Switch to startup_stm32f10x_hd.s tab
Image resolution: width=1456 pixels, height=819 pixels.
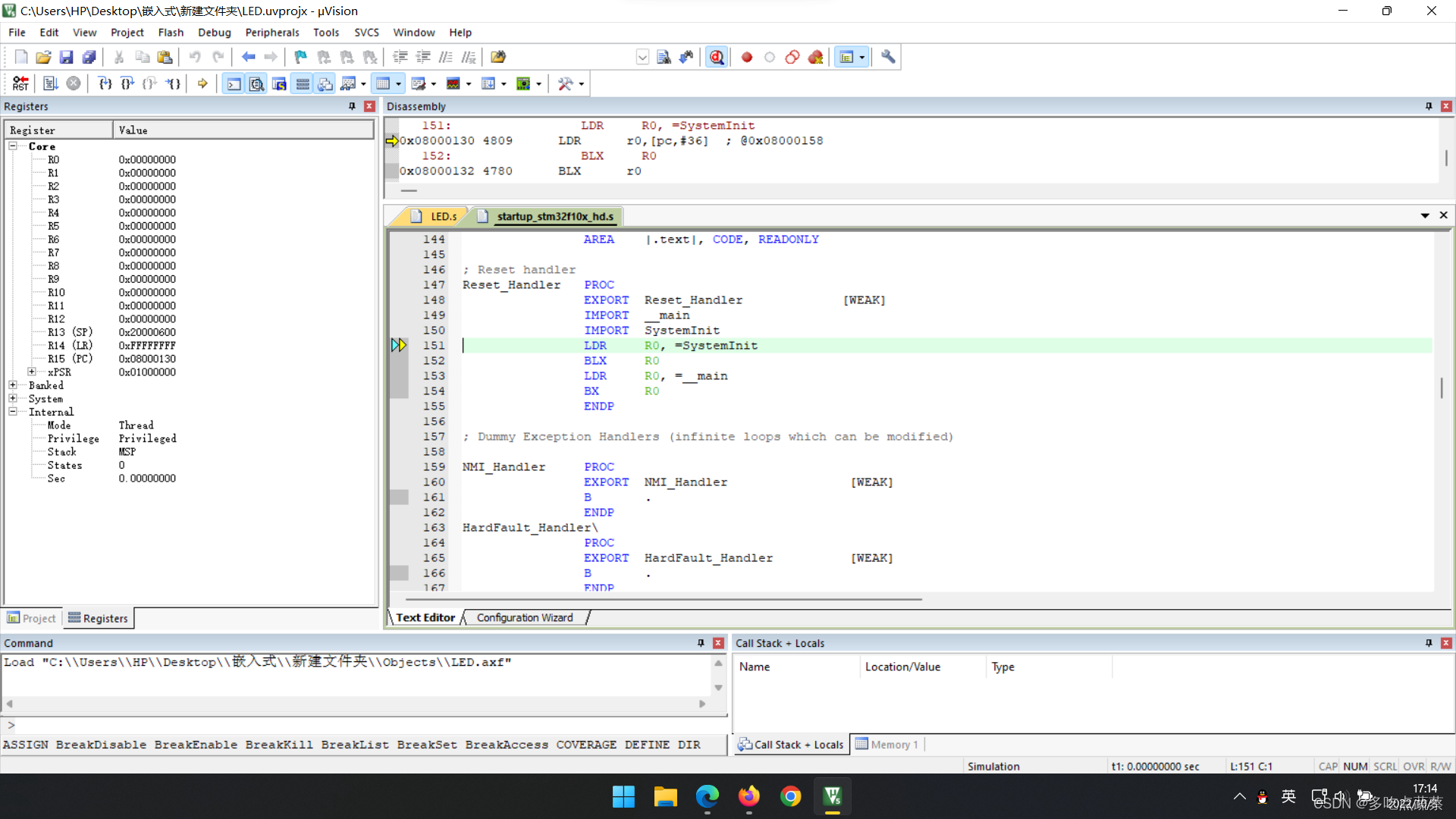click(x=554, y=216)
